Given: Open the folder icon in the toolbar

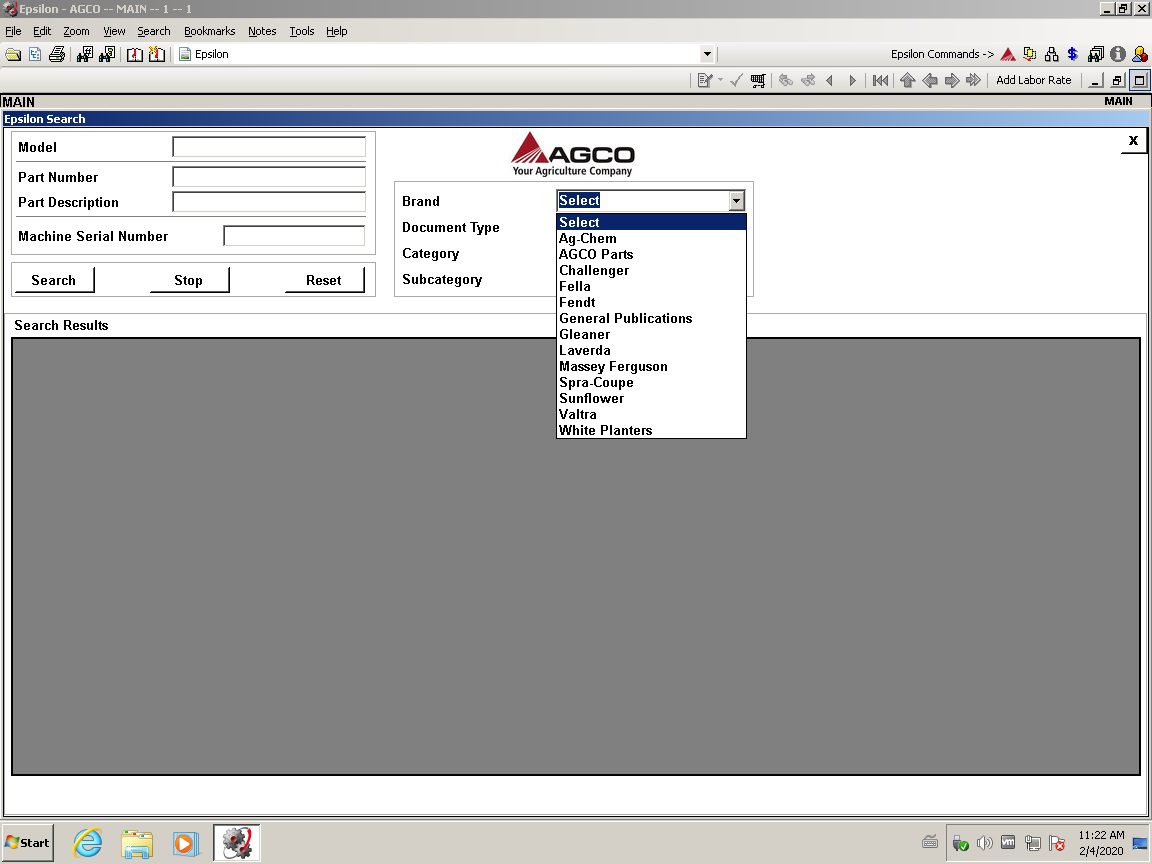Looking at the screenshot, I should click(13, 54).
